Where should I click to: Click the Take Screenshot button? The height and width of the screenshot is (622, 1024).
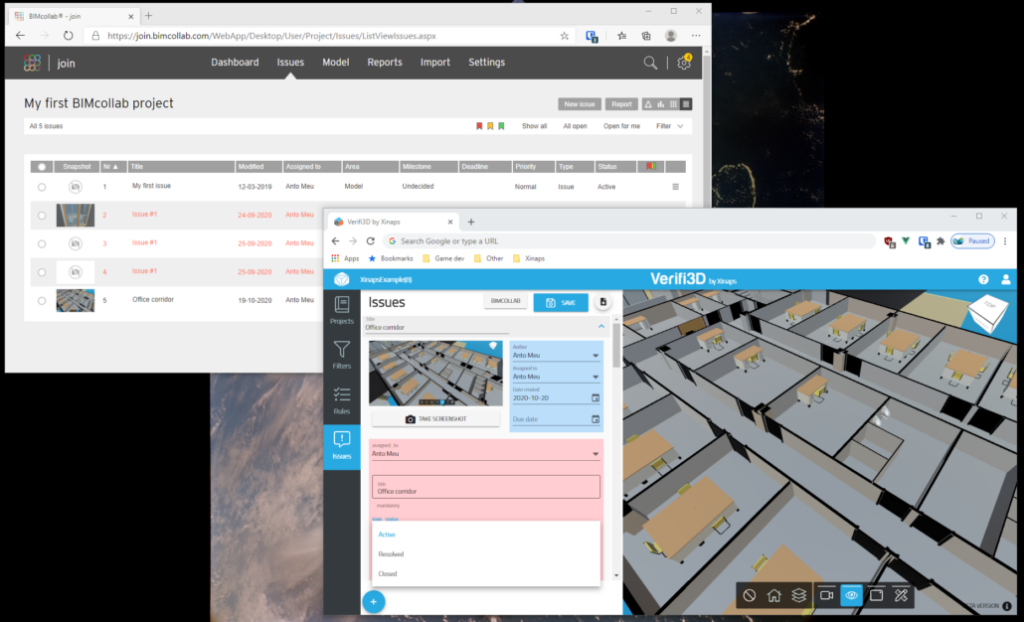[436, 419]
